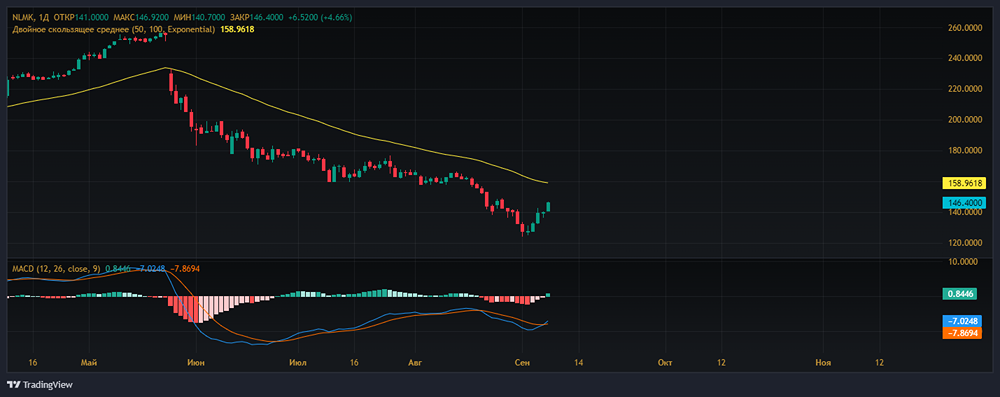Open the TradingView logo link

(x=40, y=385)
